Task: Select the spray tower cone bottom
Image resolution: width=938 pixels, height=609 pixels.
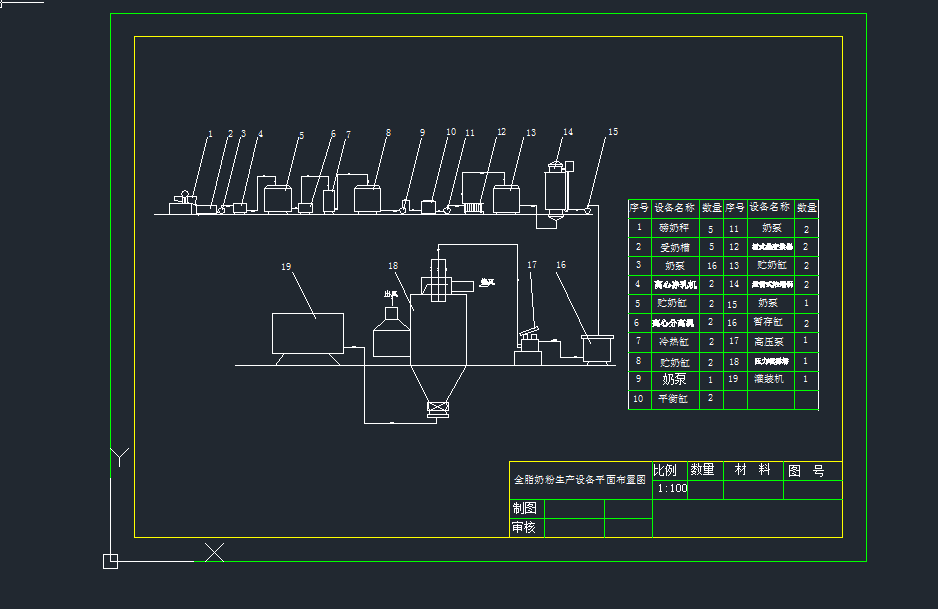Action: 438,382
